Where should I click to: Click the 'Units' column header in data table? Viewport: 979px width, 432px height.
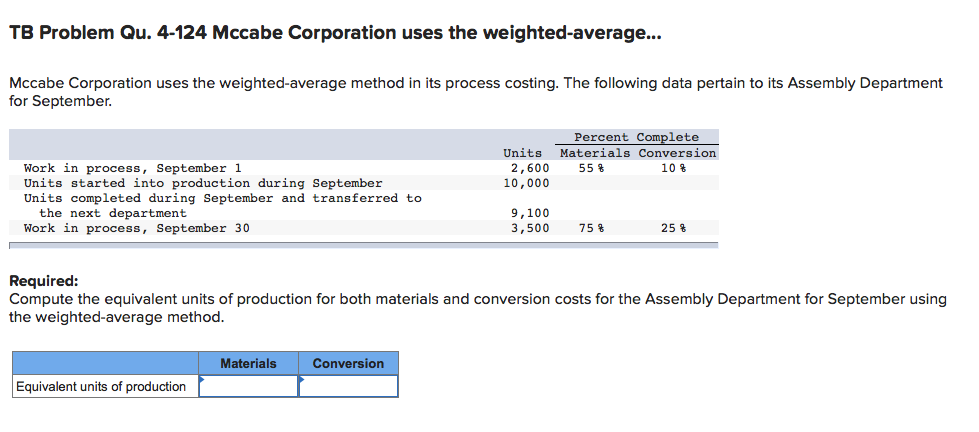click(x=523, y=153)
